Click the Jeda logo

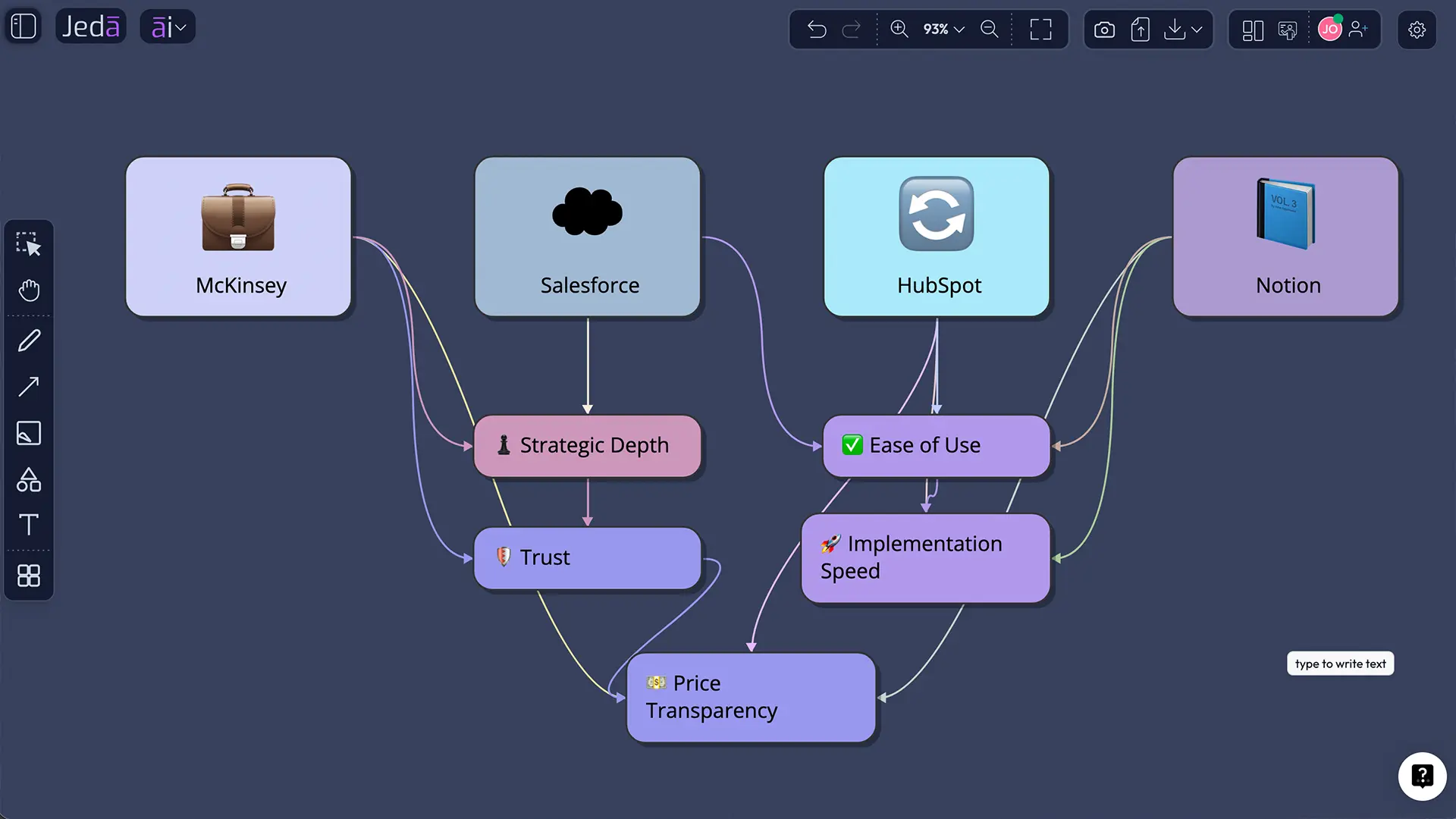click(91, 27)
